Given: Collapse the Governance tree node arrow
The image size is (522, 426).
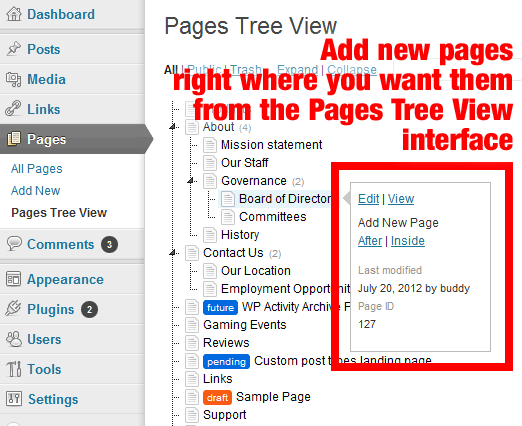Looking at the screenshot, I should [191, 181].
